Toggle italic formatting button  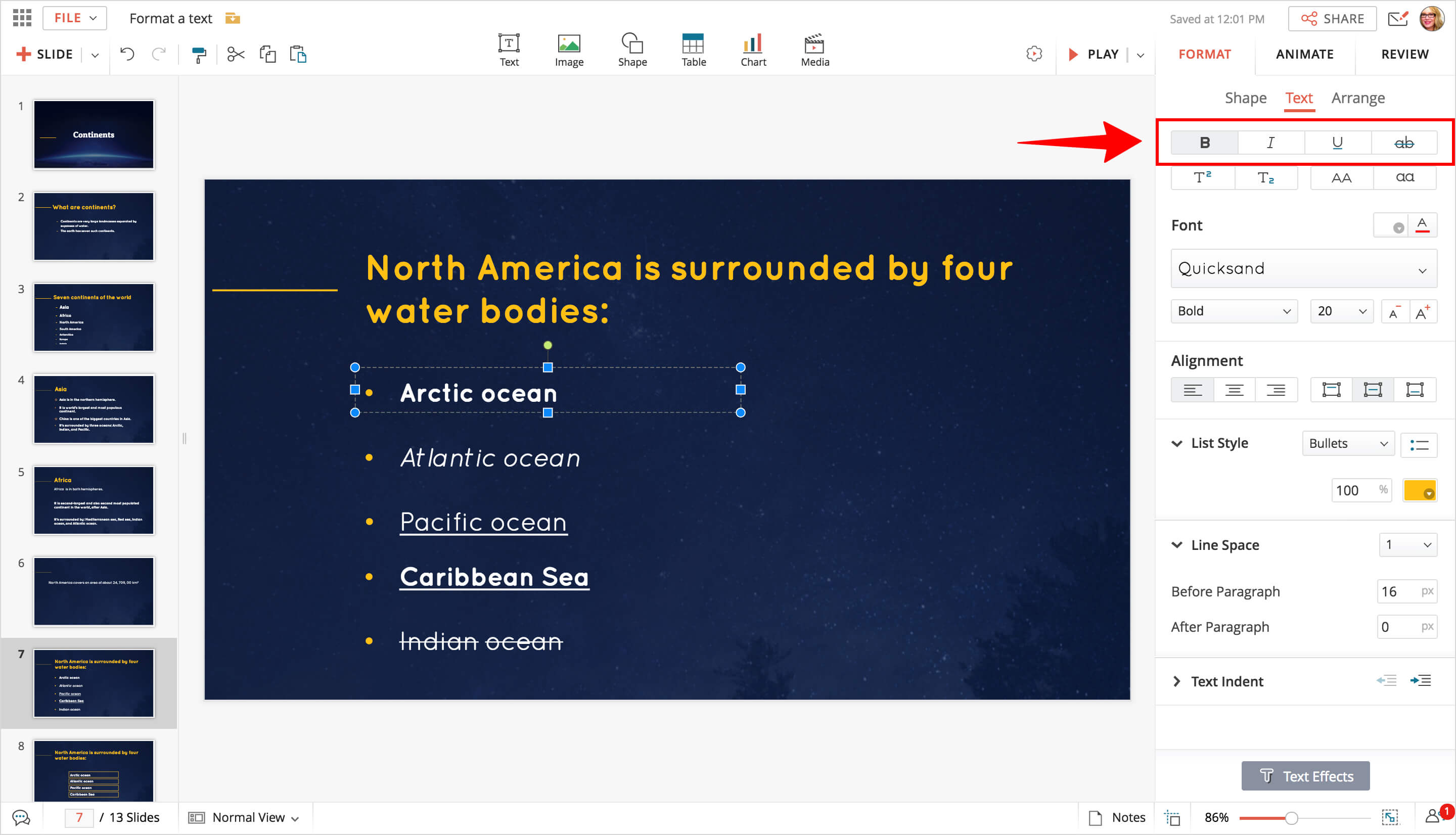point(1270,142)
